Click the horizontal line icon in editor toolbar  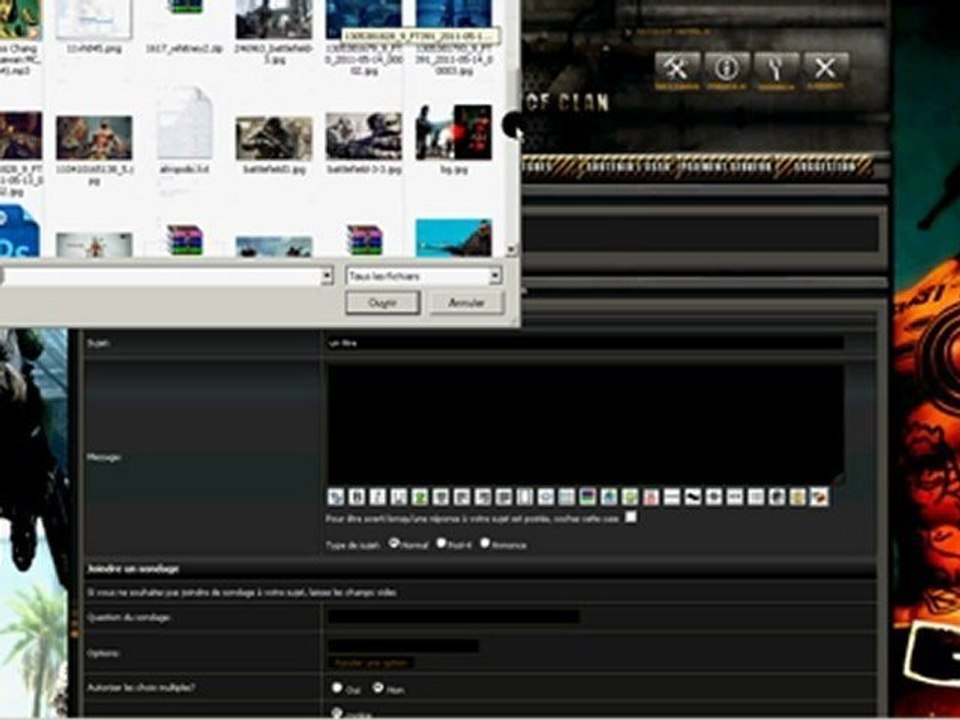click(672, 497)
